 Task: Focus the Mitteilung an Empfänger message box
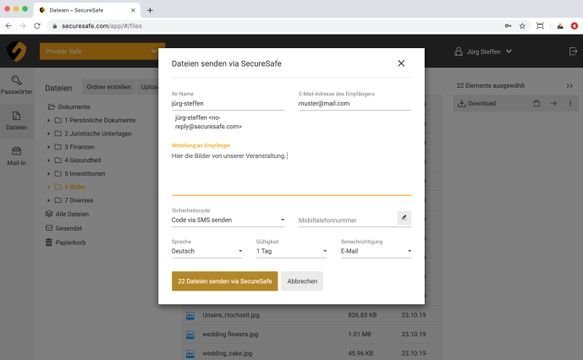(292, 173)
